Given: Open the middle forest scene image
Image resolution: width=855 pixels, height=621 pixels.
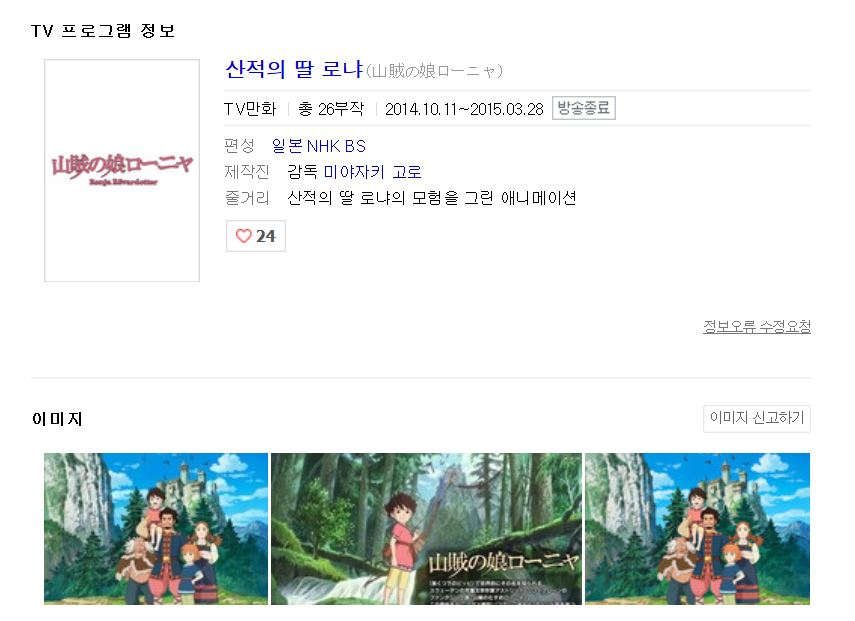Looking at the screenshot, I should tap(426, 528).
